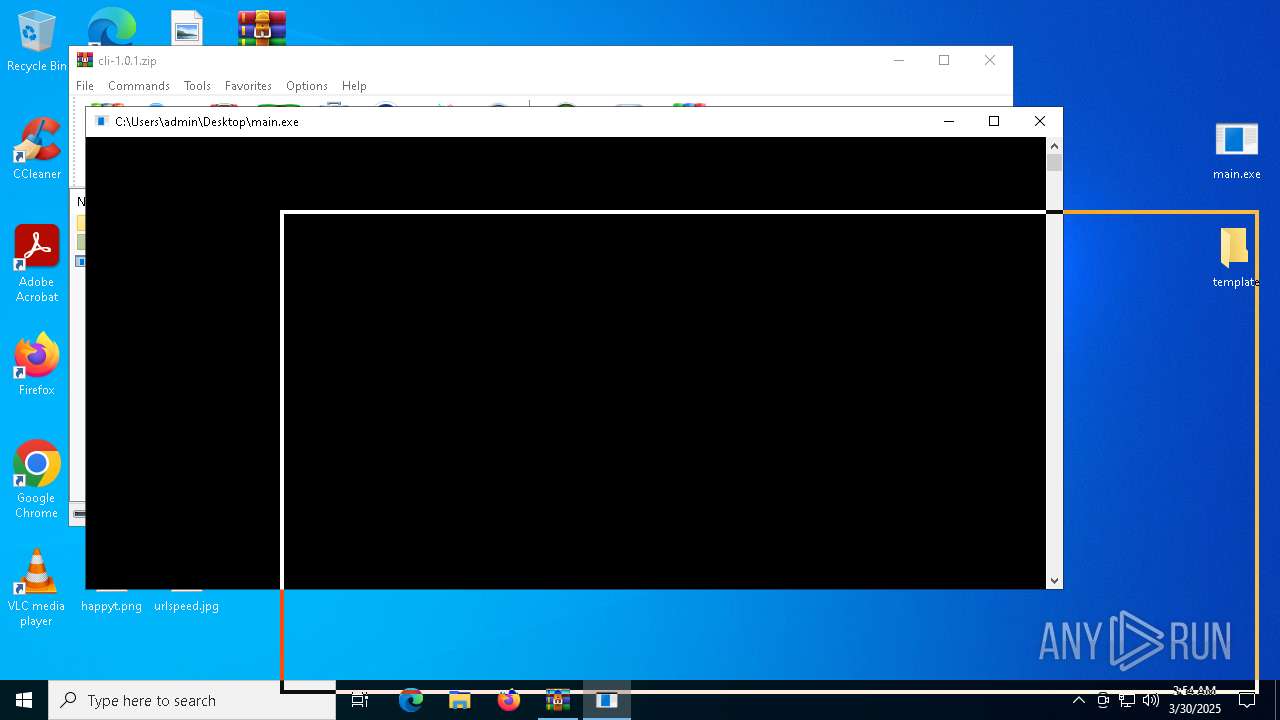Select the happyt.png file label
Viewport: 1280px width, 720px height.
pos(111,606)
